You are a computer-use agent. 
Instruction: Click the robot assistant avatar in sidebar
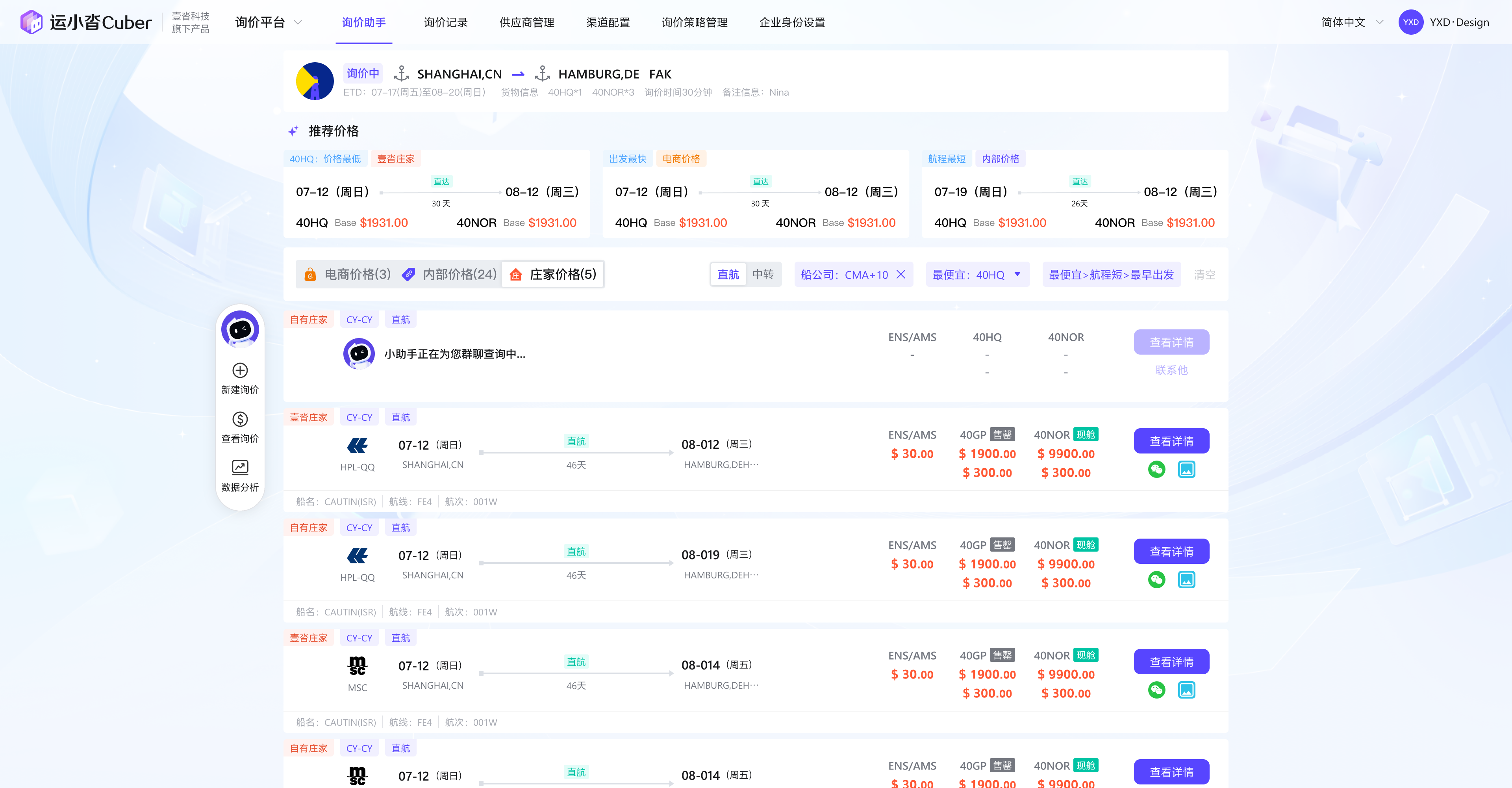coord(239,329)
